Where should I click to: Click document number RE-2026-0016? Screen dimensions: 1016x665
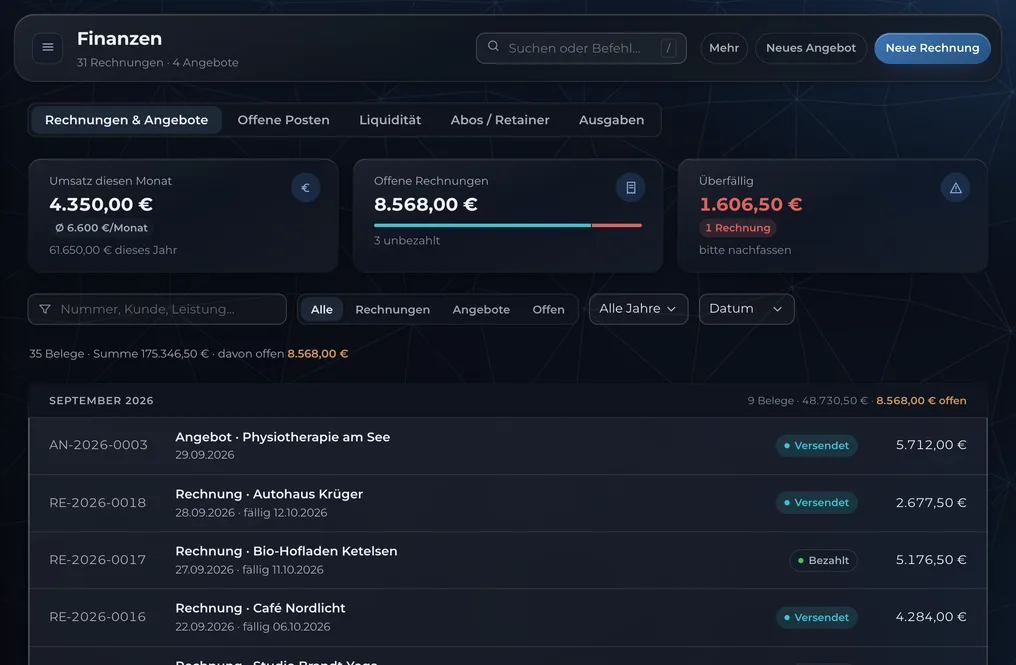98,617
